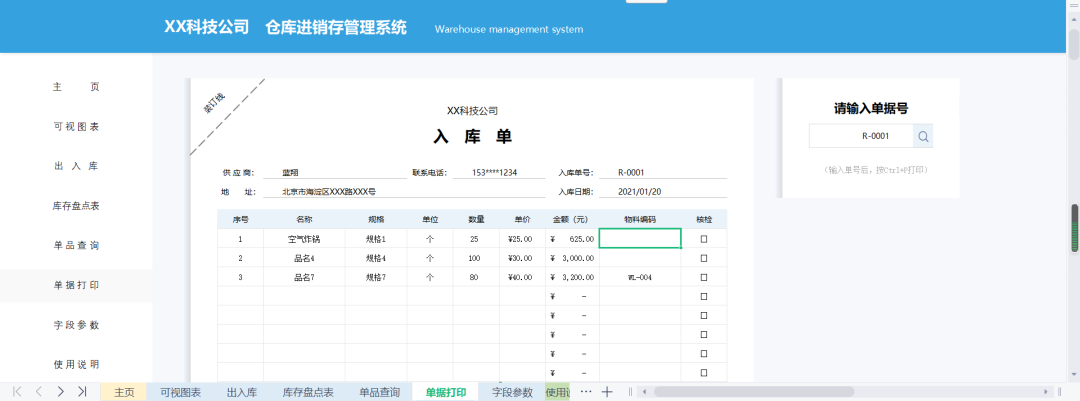
Task: Click the R-0001 document number input
Action: point(861,136)
